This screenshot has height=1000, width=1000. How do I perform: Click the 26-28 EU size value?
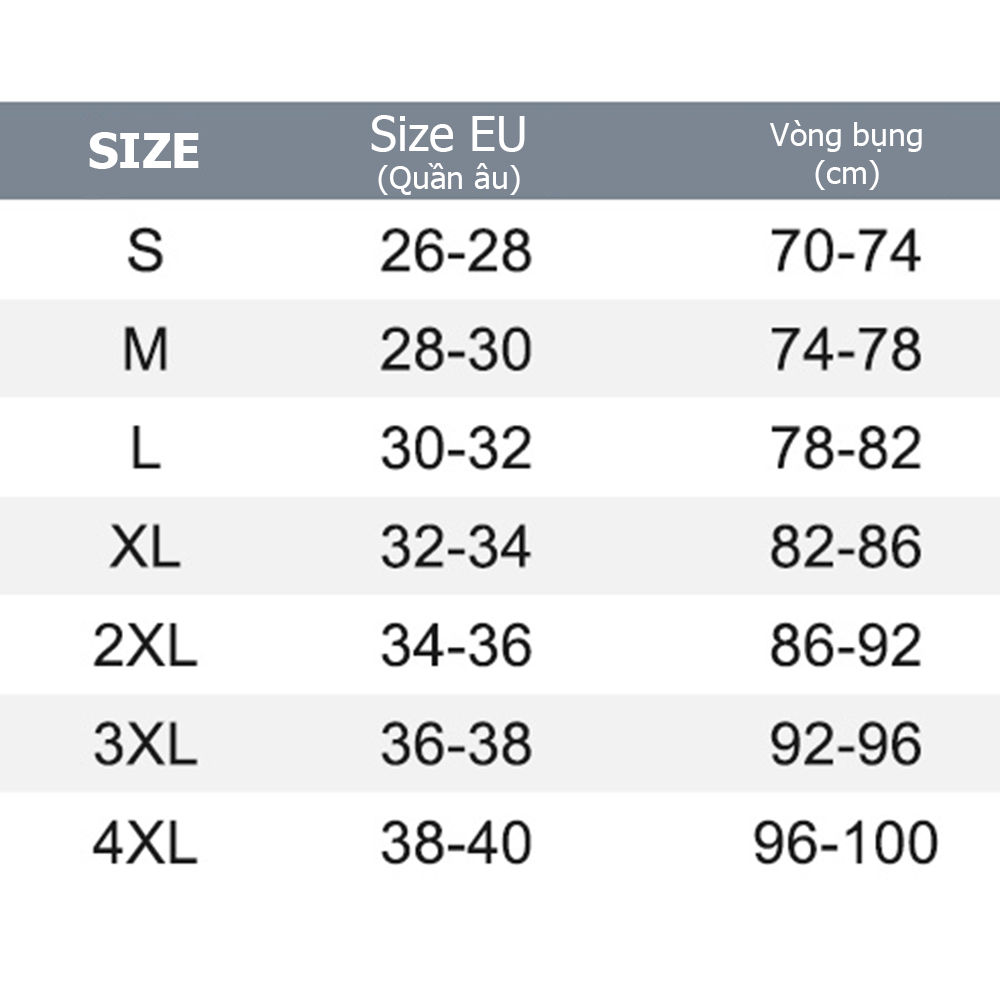[x=455, y=250]
